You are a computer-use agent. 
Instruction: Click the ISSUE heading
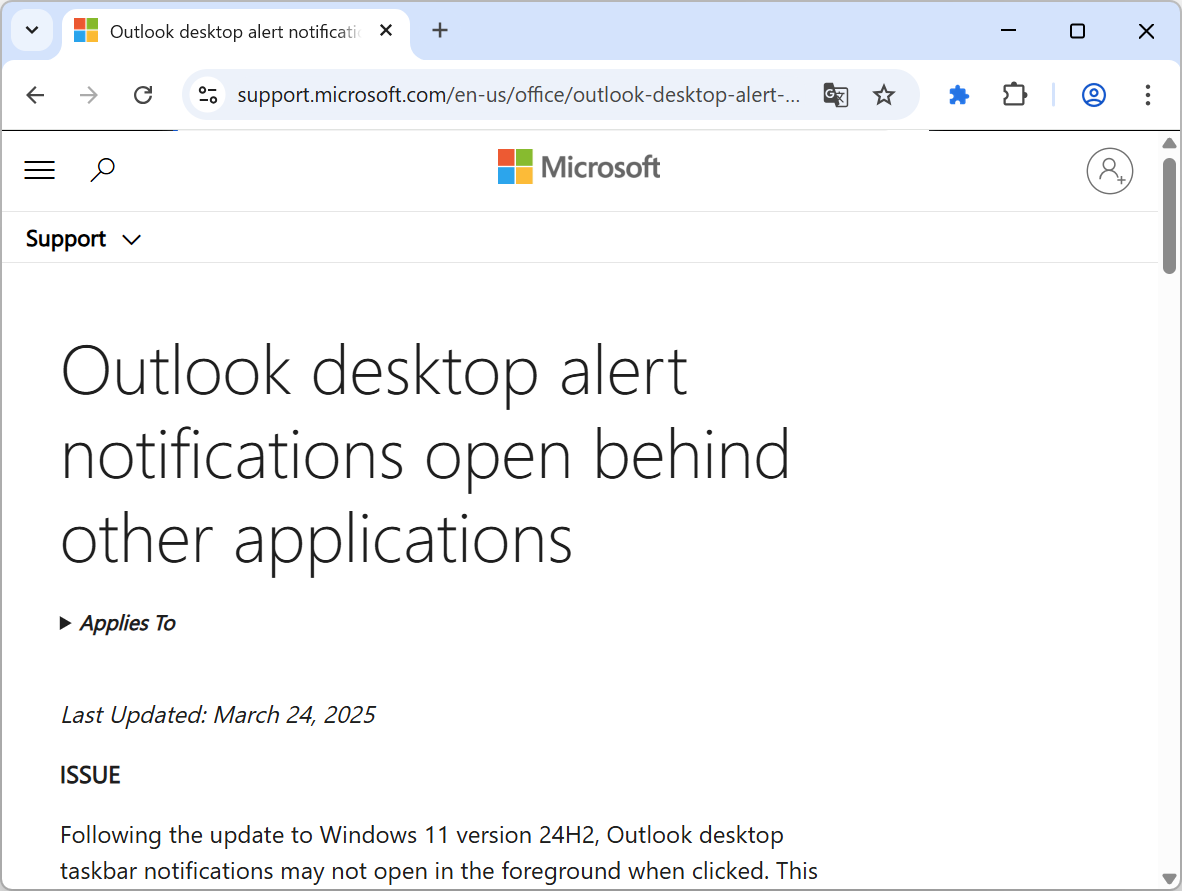point(90,775)
